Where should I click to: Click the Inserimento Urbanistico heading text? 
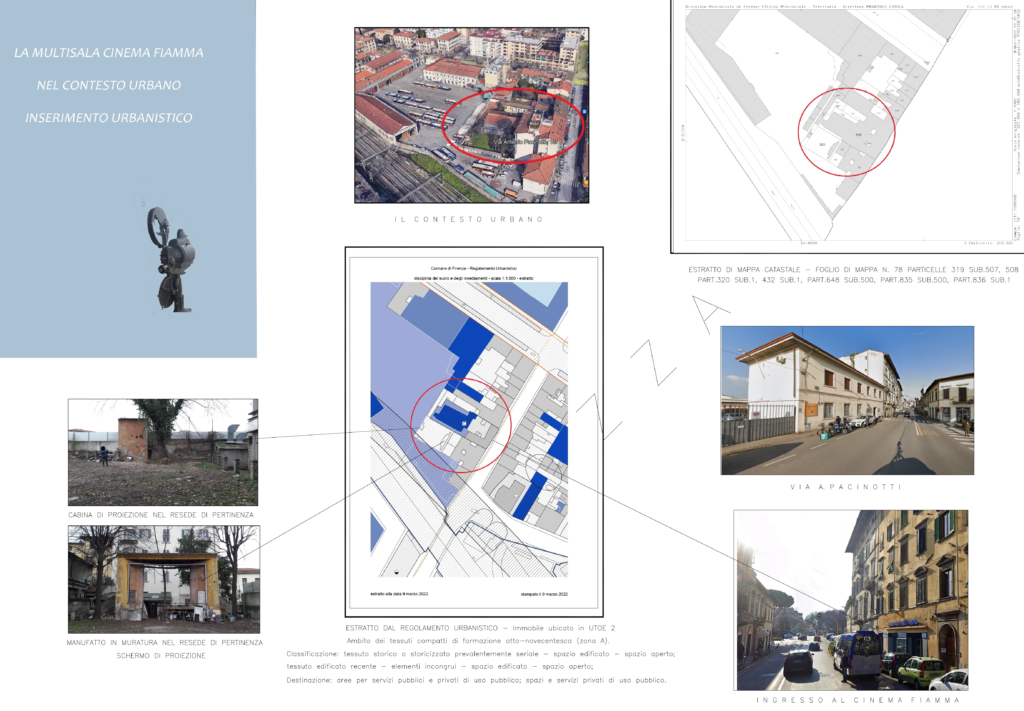pyautogui.click(x=108, y=118)
